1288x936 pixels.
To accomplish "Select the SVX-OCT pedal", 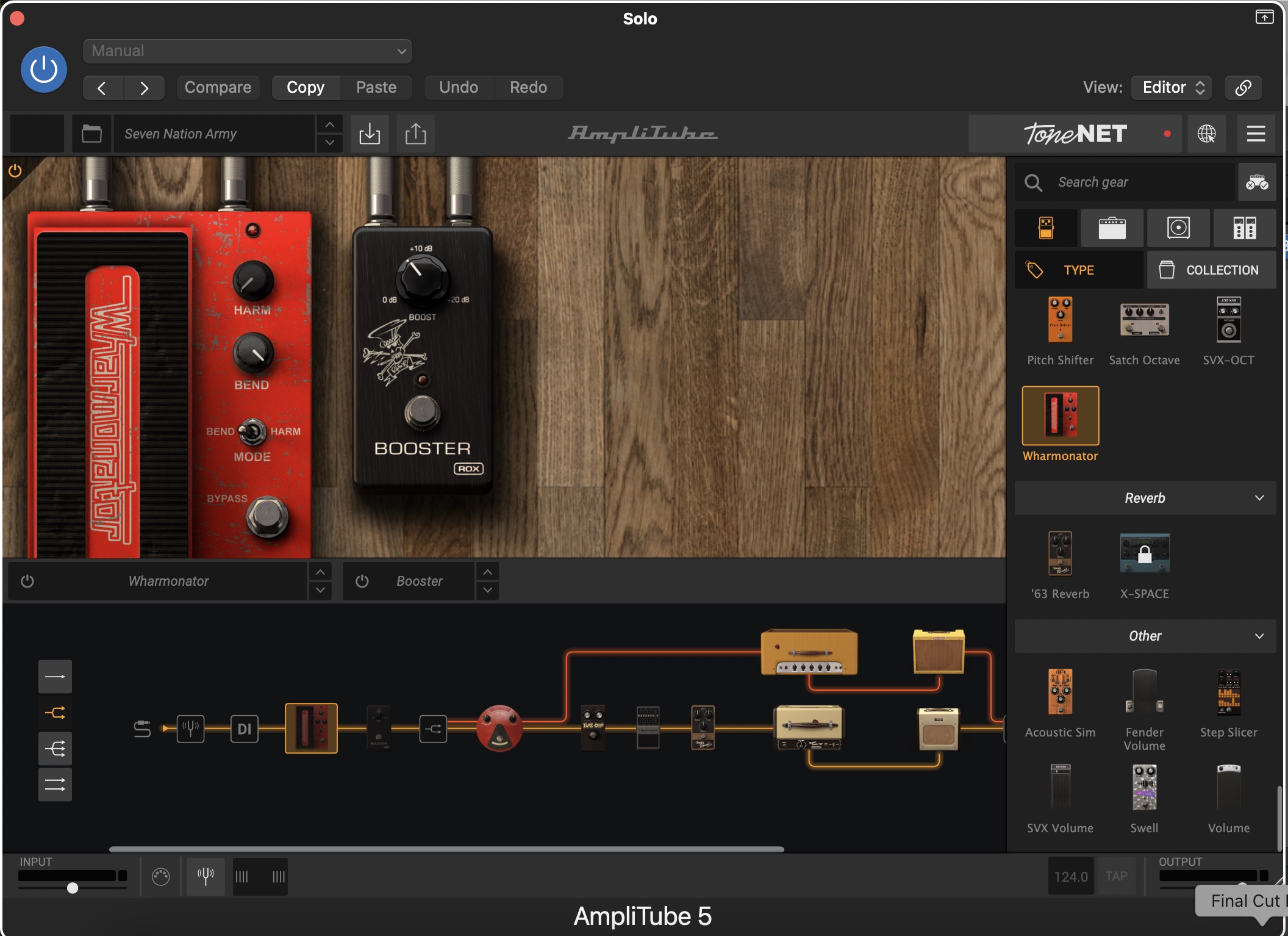I will pyautogui.click(x=1228, y=331).
